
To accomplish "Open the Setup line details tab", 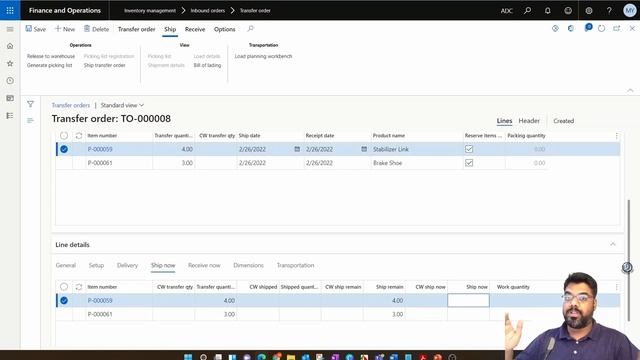I will (96, 265).
